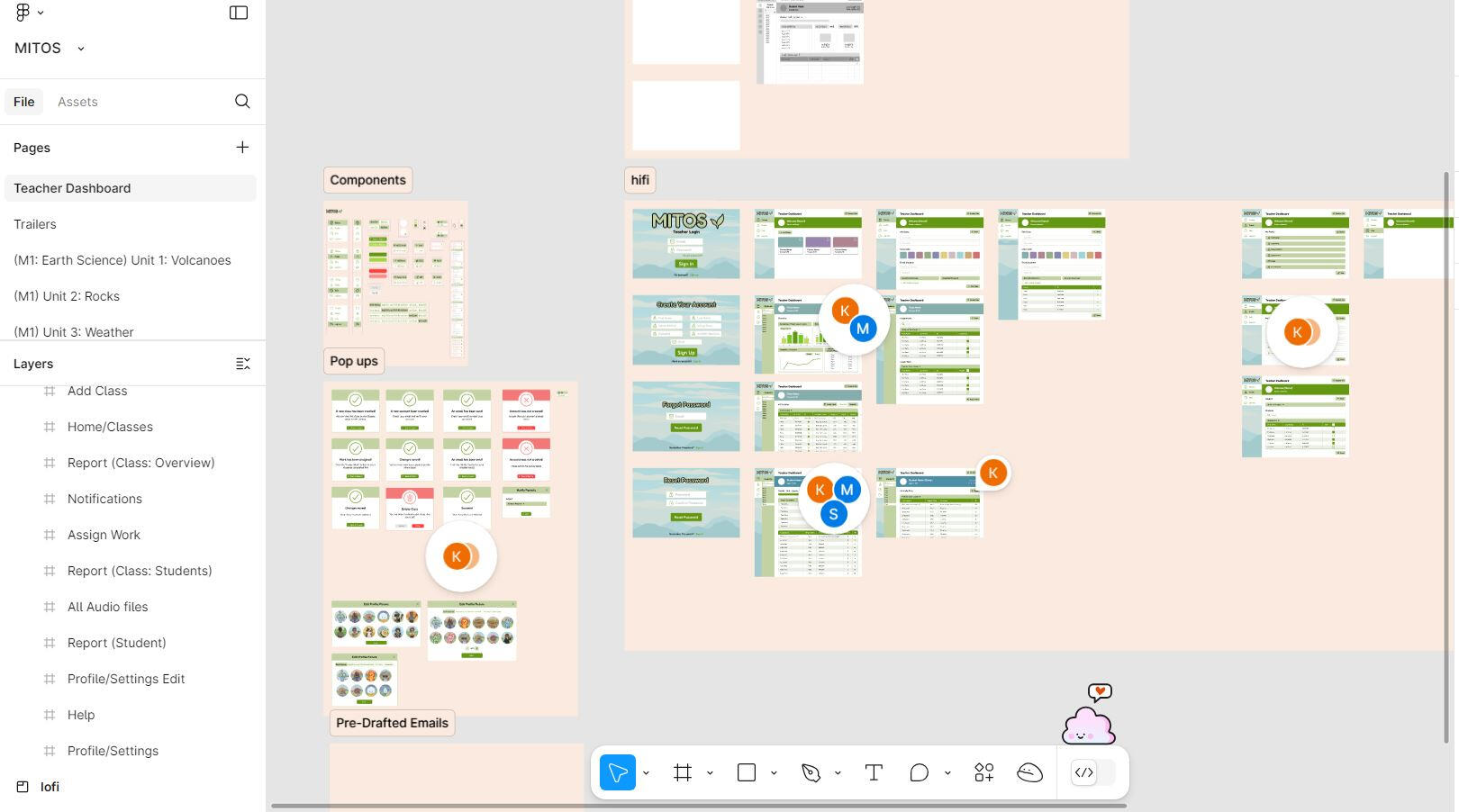Select the Notifications layer

104,499
